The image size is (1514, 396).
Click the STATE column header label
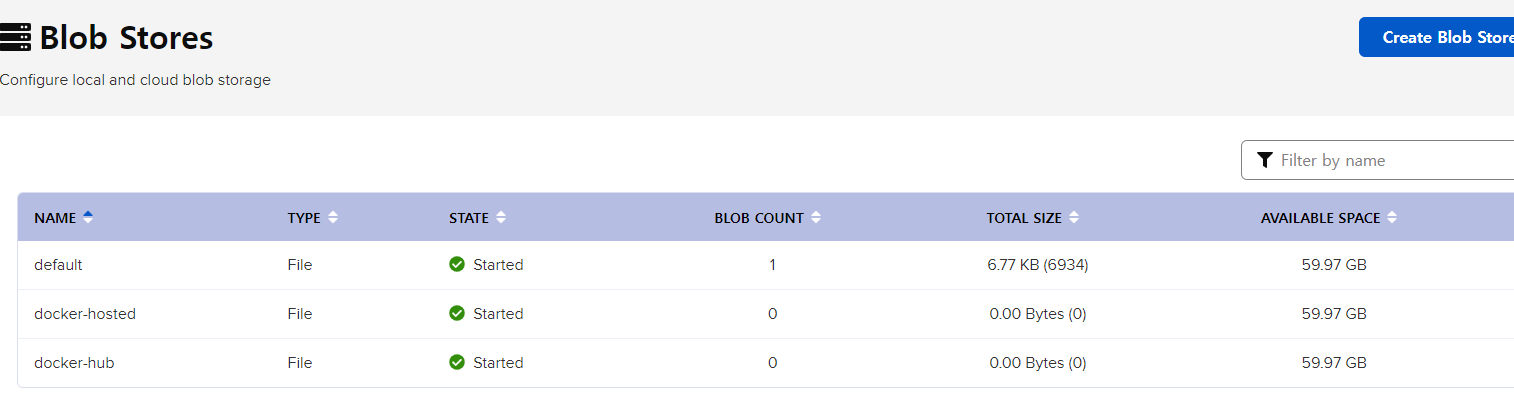click(469, 218)
